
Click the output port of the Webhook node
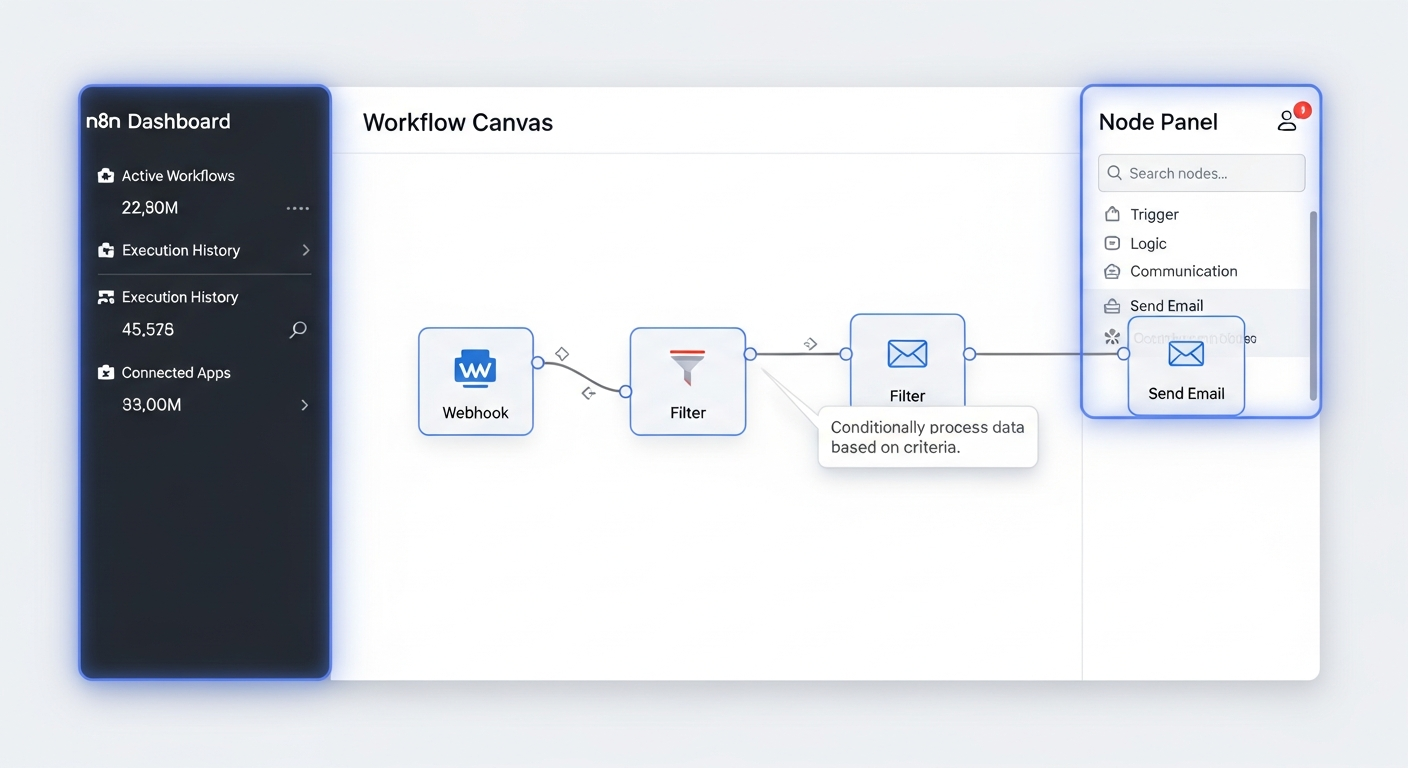(x=538, y=363)
